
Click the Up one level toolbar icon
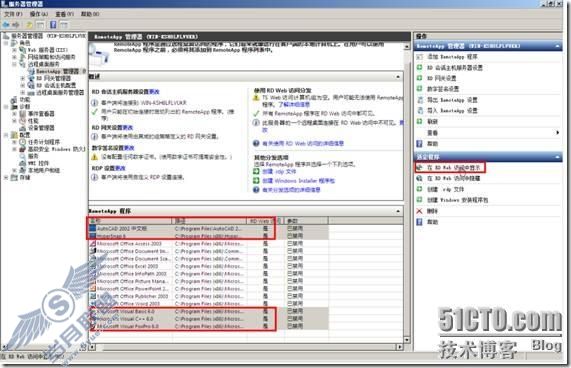[29, 25]
